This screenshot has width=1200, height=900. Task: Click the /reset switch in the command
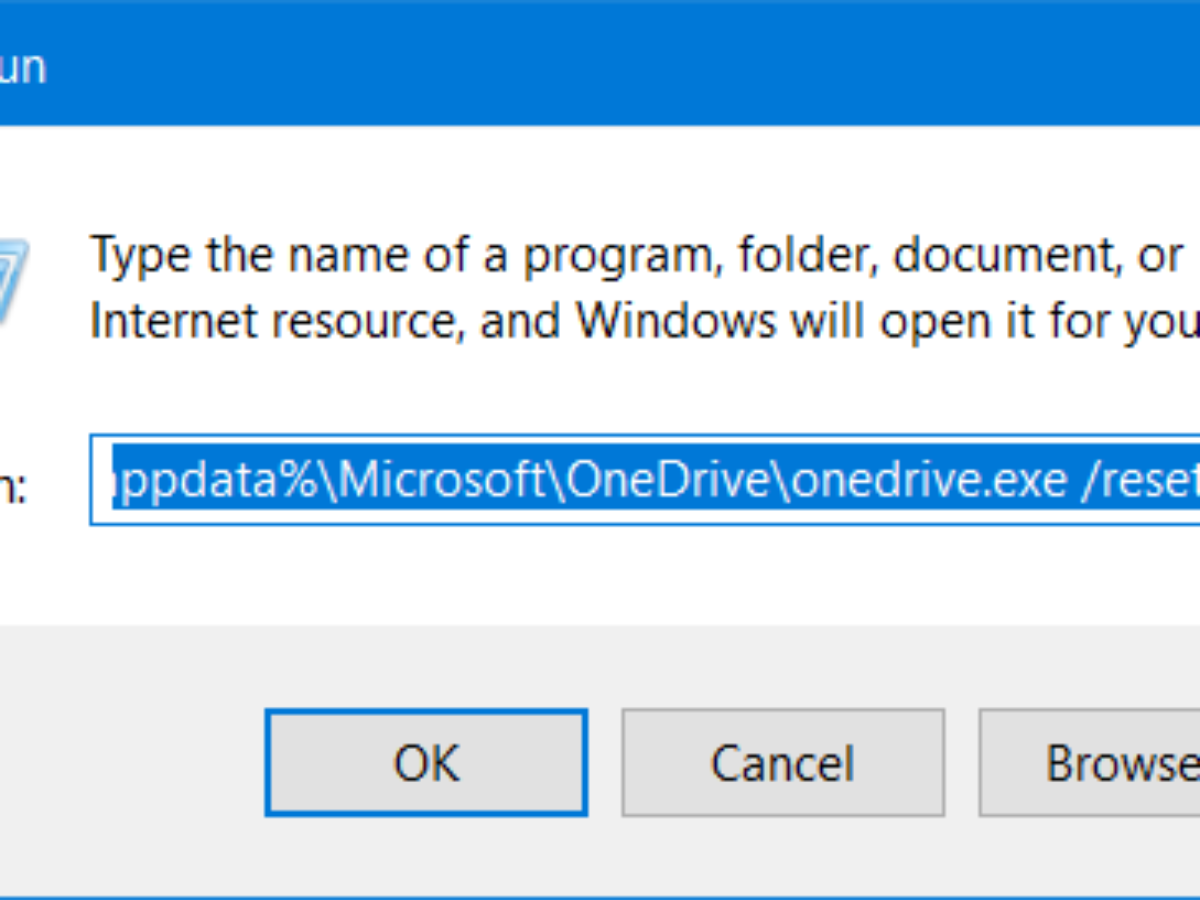1140,481
